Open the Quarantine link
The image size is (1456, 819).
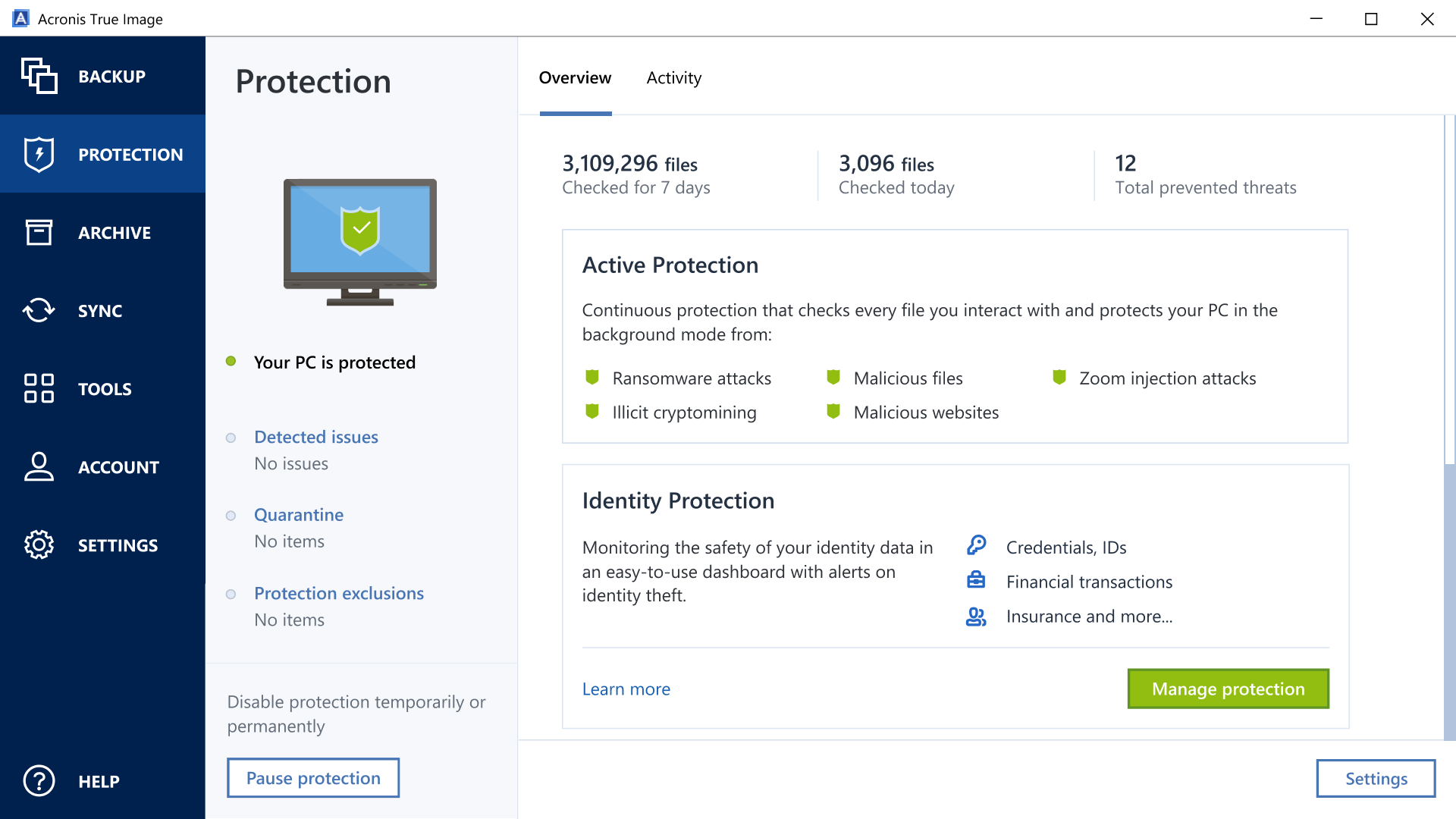click(x=298, y=515)
